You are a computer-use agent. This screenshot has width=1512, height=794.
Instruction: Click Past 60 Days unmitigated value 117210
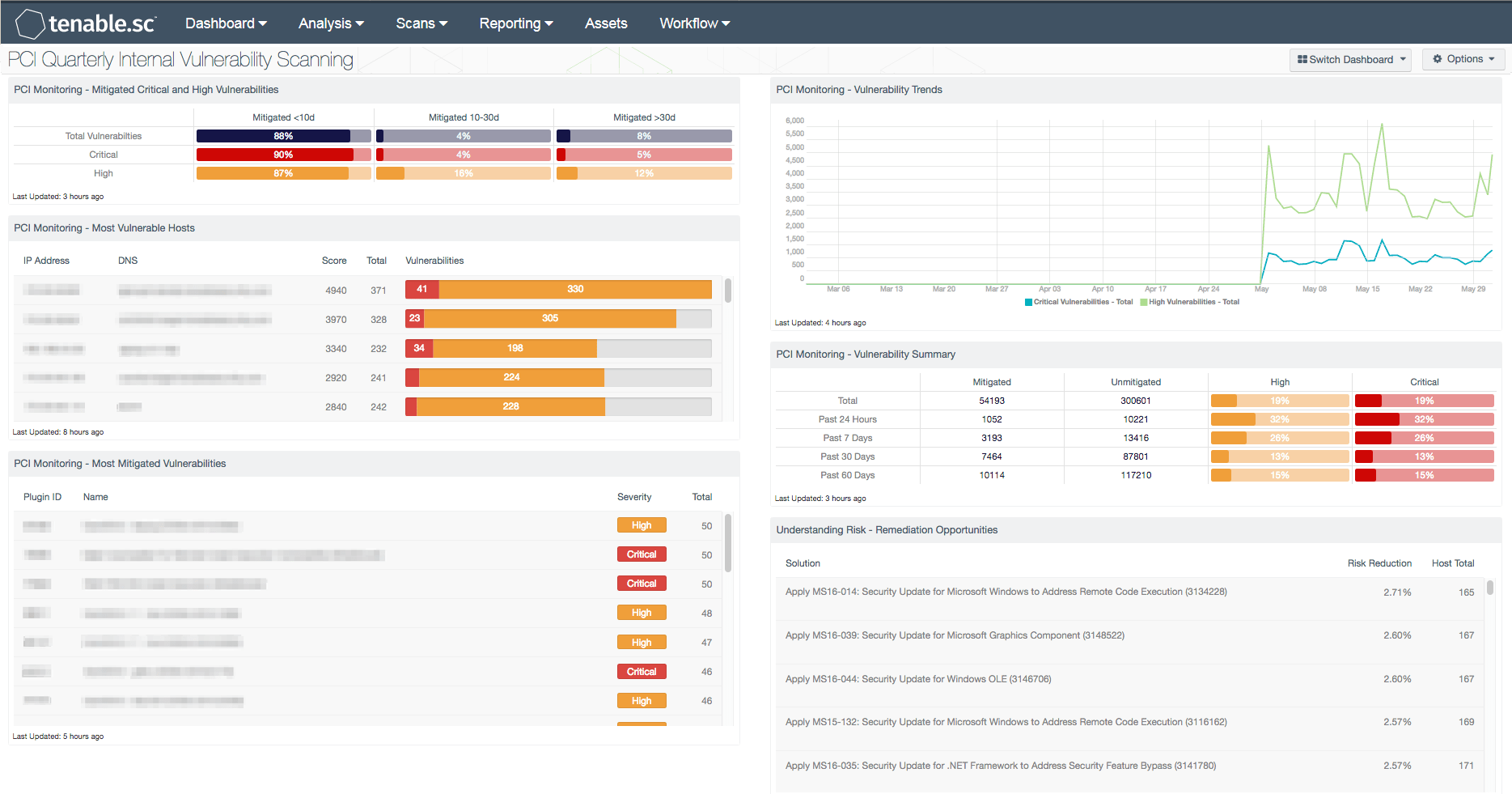pos(1136,475)
